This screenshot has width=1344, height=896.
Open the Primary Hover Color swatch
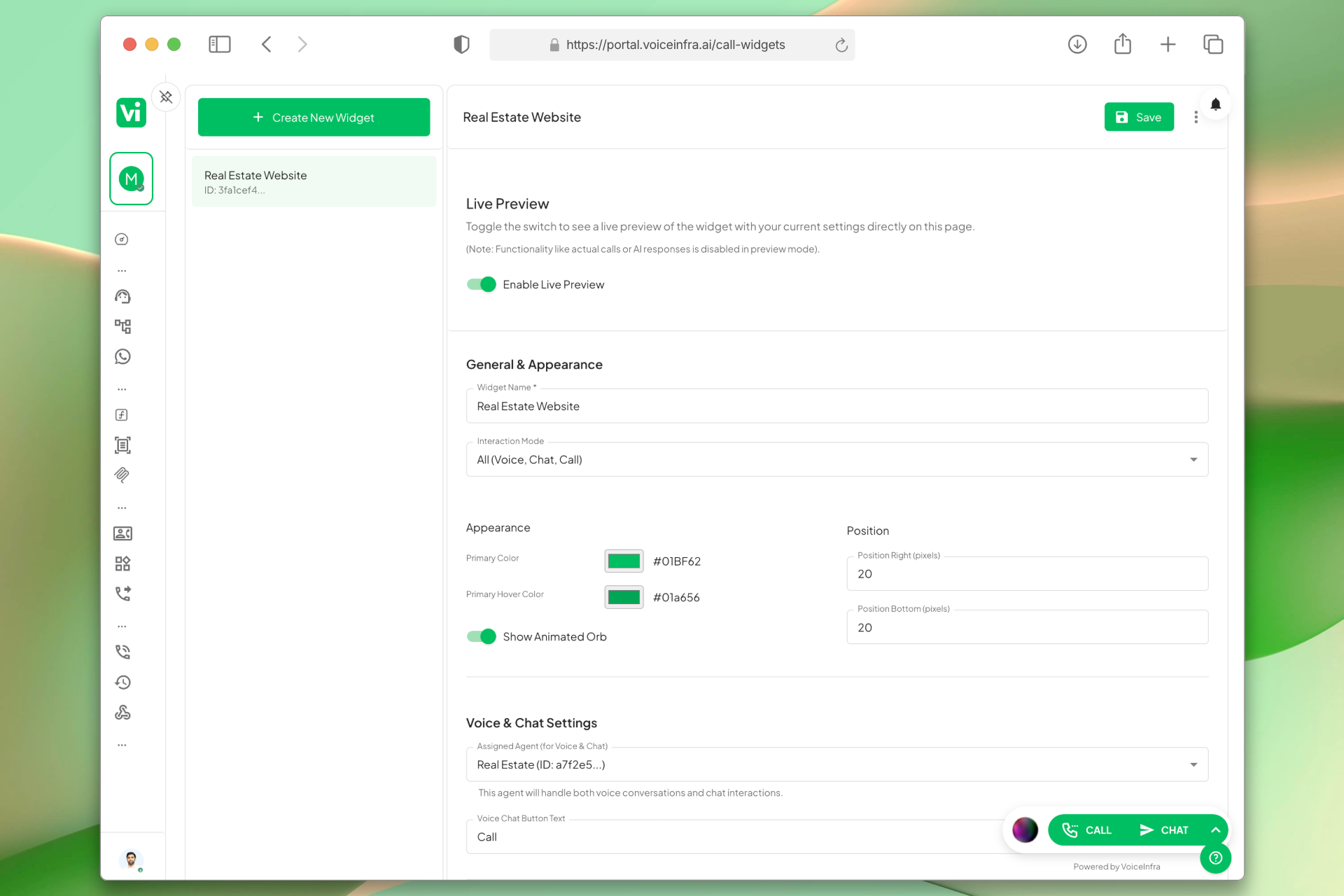pyautogui.click(x=624, y=597)
